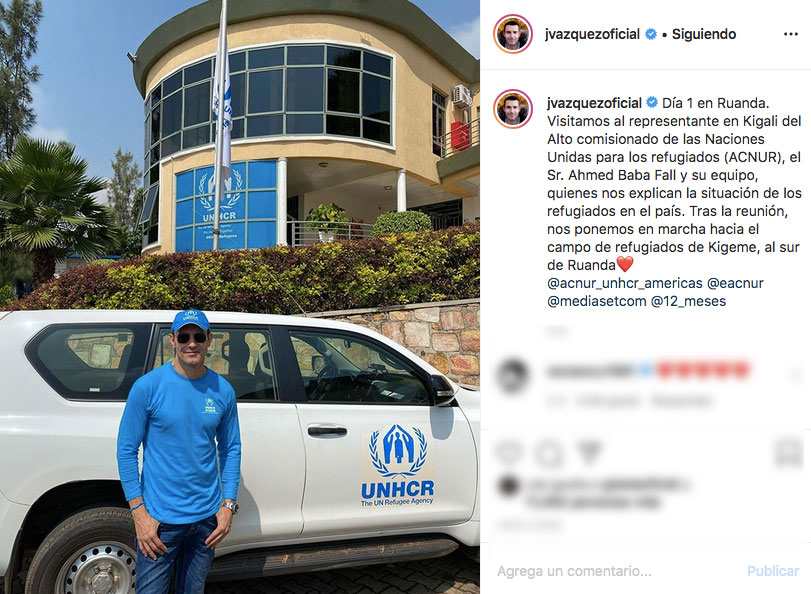Open the @12_meses mention link

tap(688, 301)
